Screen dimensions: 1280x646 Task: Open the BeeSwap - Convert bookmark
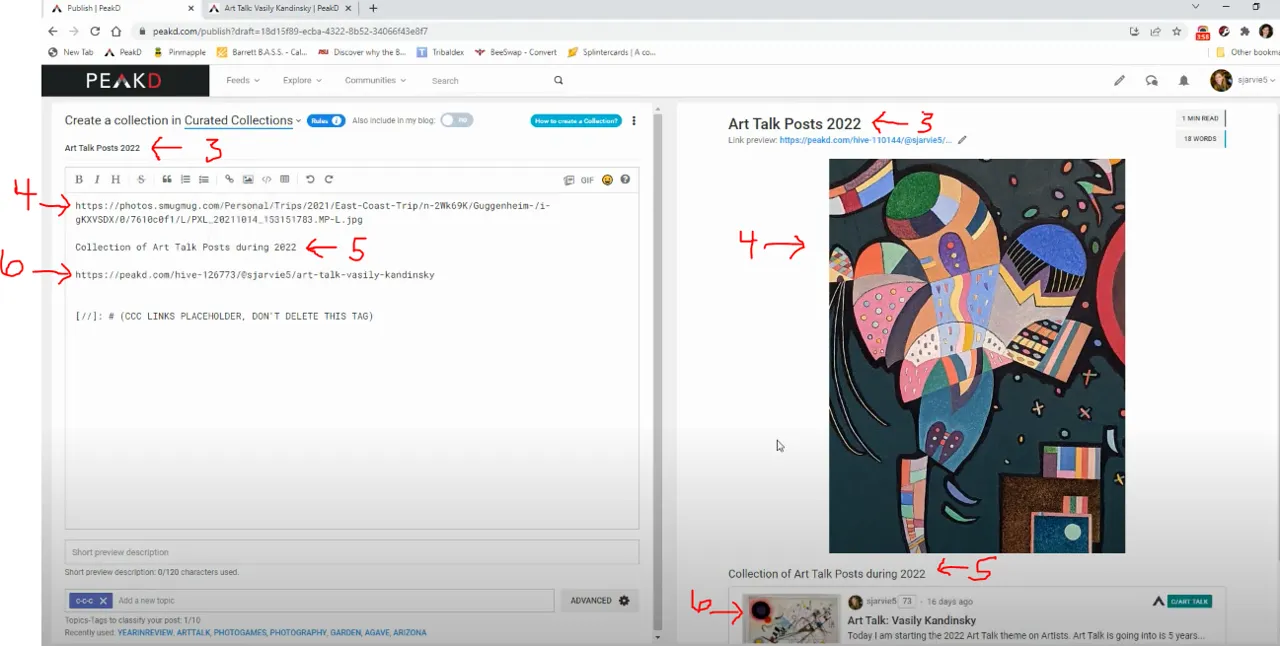[x=516, y=52]
